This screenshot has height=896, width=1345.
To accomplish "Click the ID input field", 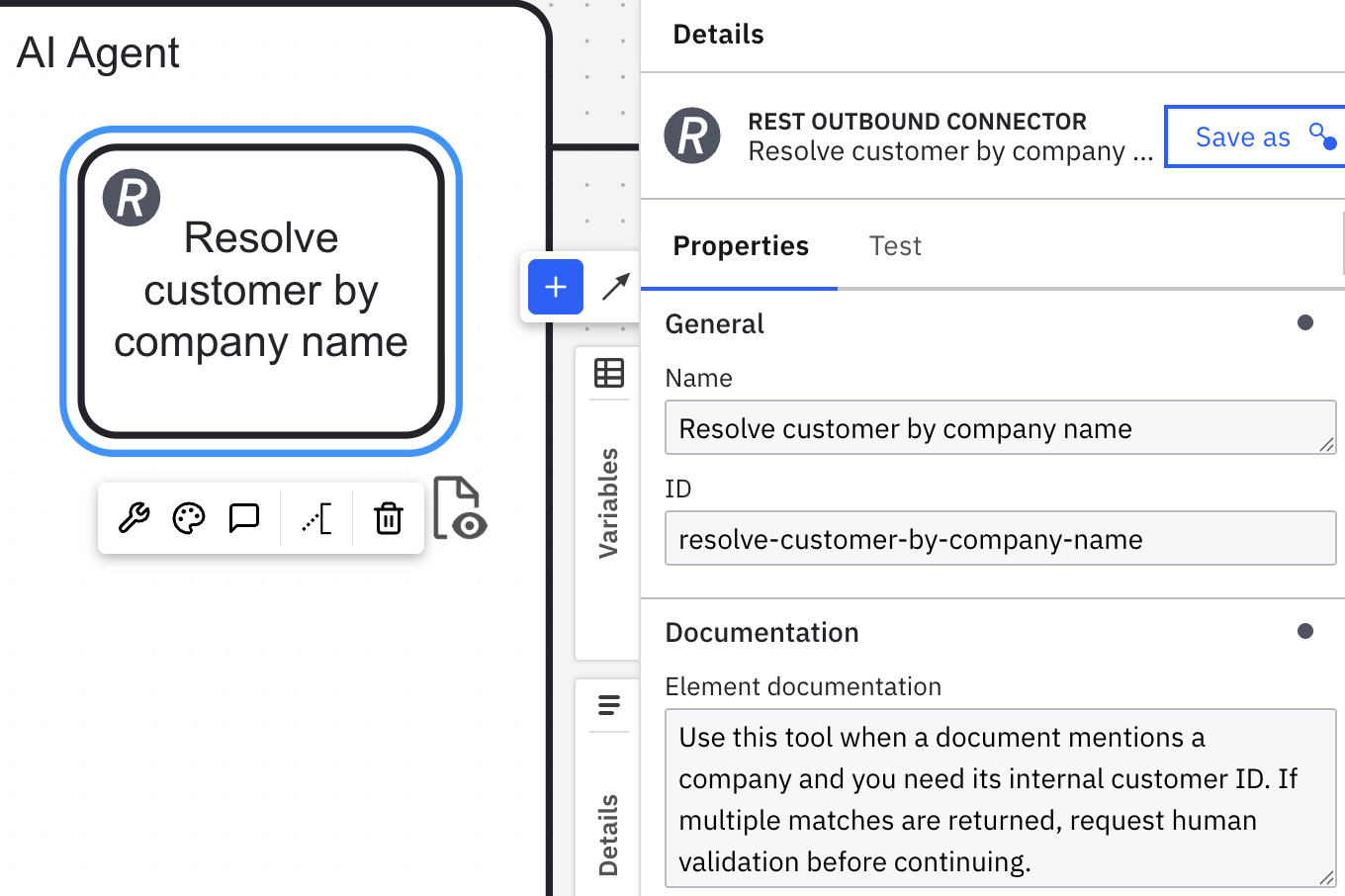I will point(1001,538).
